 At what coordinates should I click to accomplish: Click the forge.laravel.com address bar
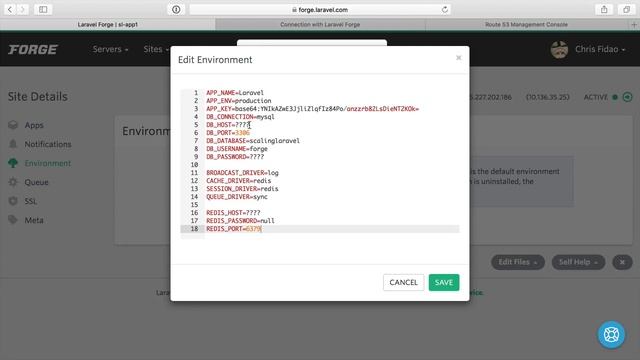[320, 9]
